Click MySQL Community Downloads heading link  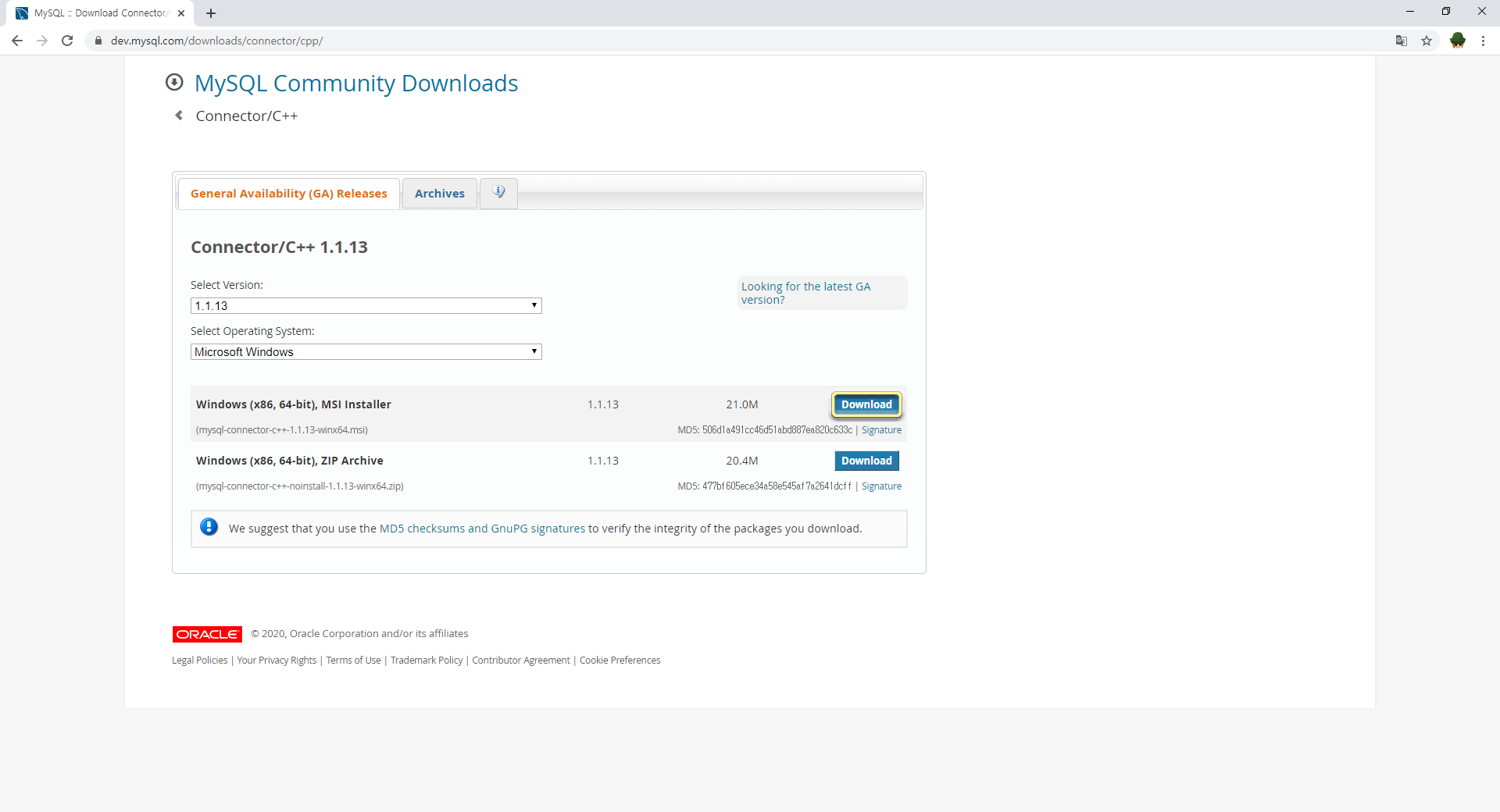(356, 83)
